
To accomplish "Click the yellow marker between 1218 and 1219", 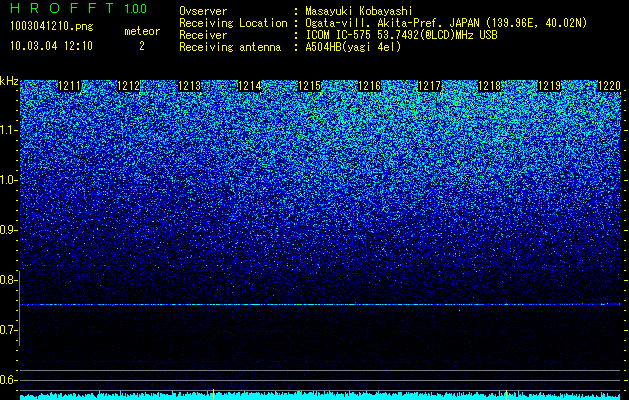I will click(506, 394).
